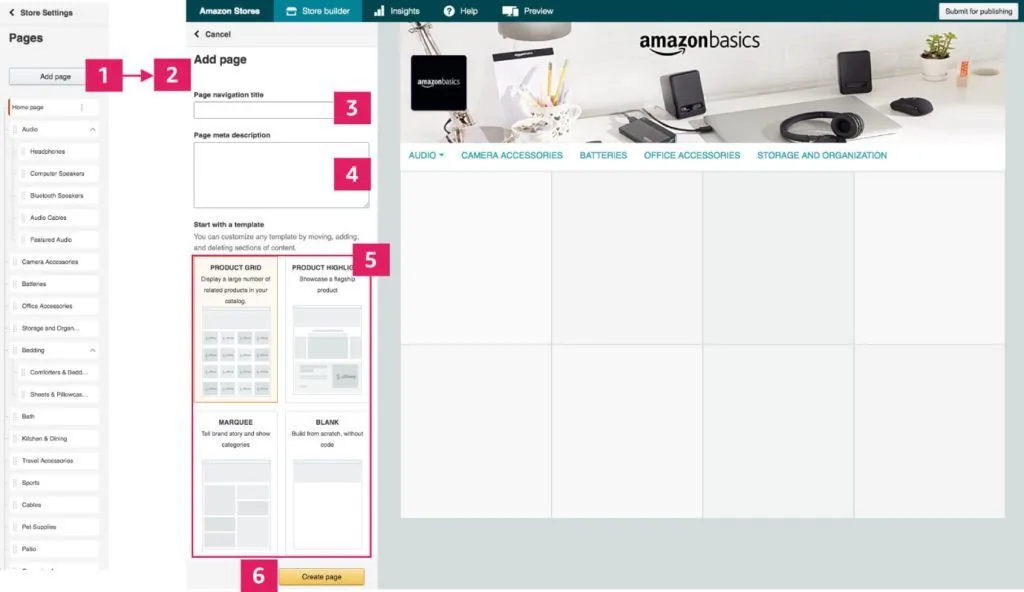The image size is (1024, 592).
Task: Select the Office Accessories page in sidebar
Action: [55, 306]
